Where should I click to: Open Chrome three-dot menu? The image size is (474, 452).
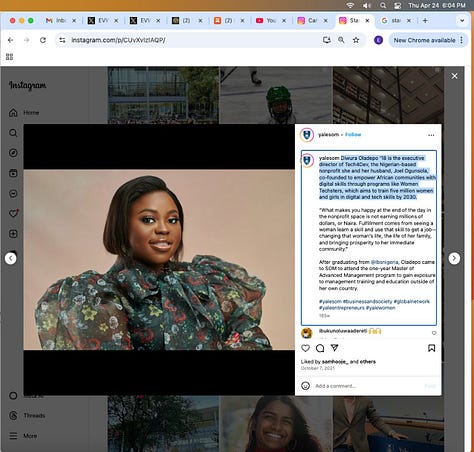click(x=462, y=40)
